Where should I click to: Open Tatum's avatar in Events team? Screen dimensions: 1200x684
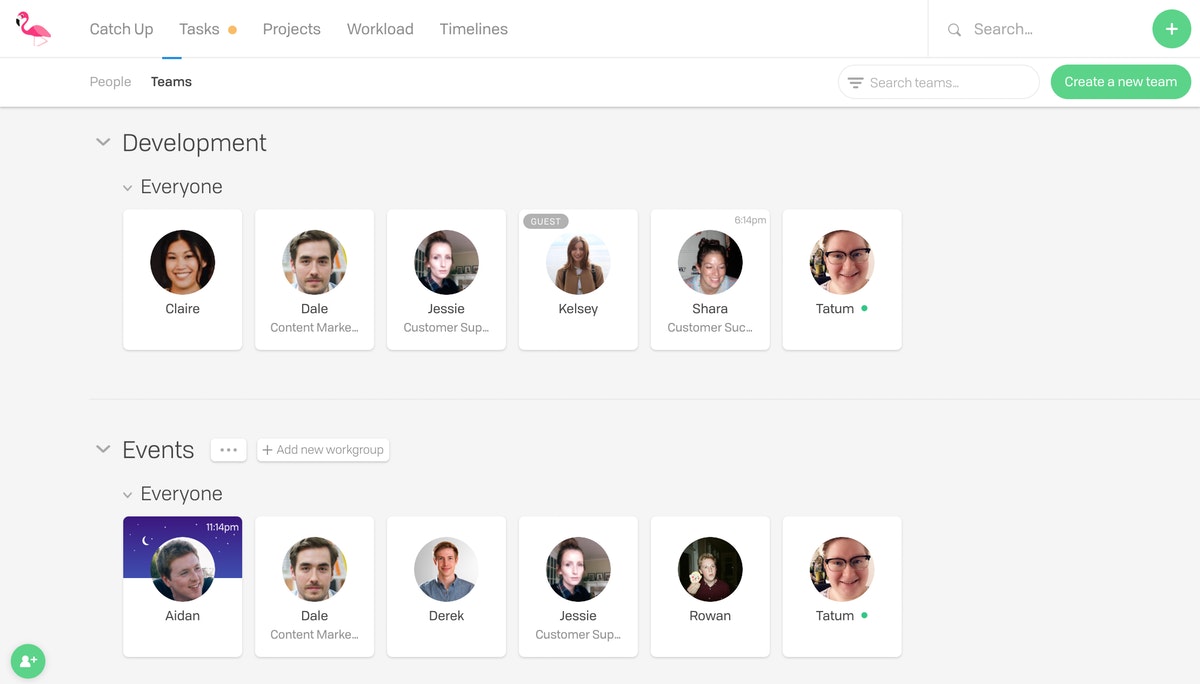(842, 569)
